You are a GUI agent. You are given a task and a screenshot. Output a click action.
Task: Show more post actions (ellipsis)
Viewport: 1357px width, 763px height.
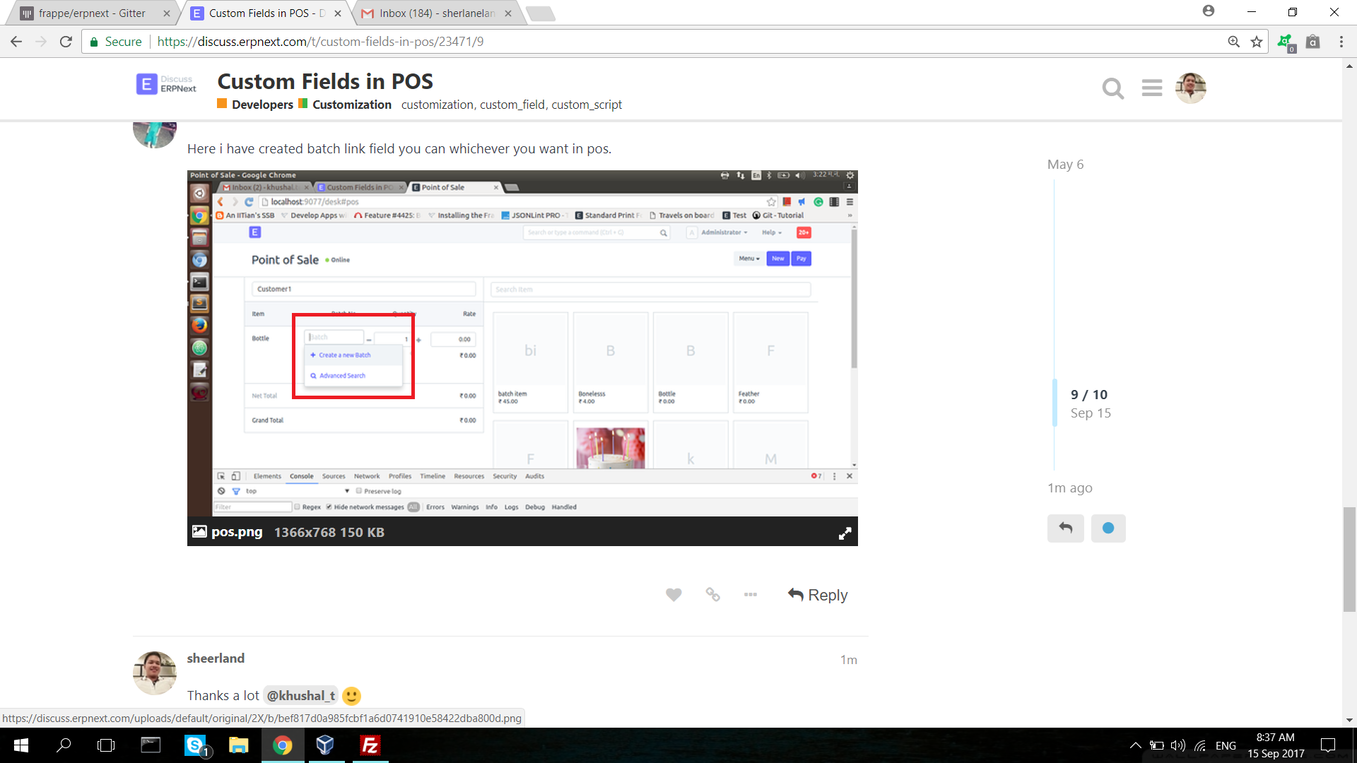(x=750, y=594)
